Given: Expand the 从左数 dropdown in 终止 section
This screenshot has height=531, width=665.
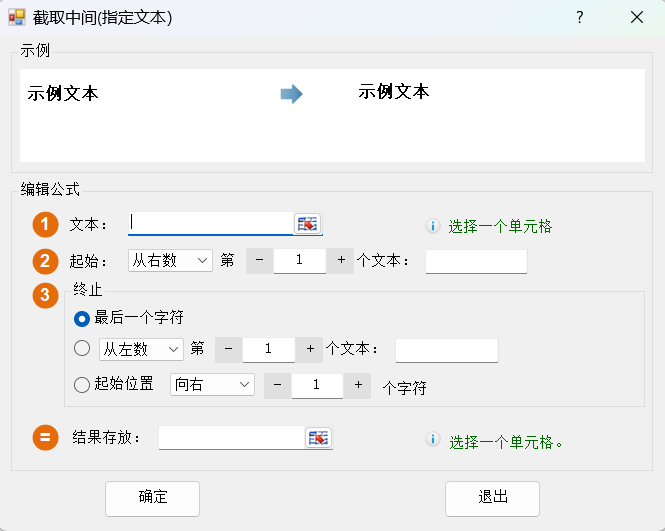Looking at the screenshot, I should click(140, 349).
